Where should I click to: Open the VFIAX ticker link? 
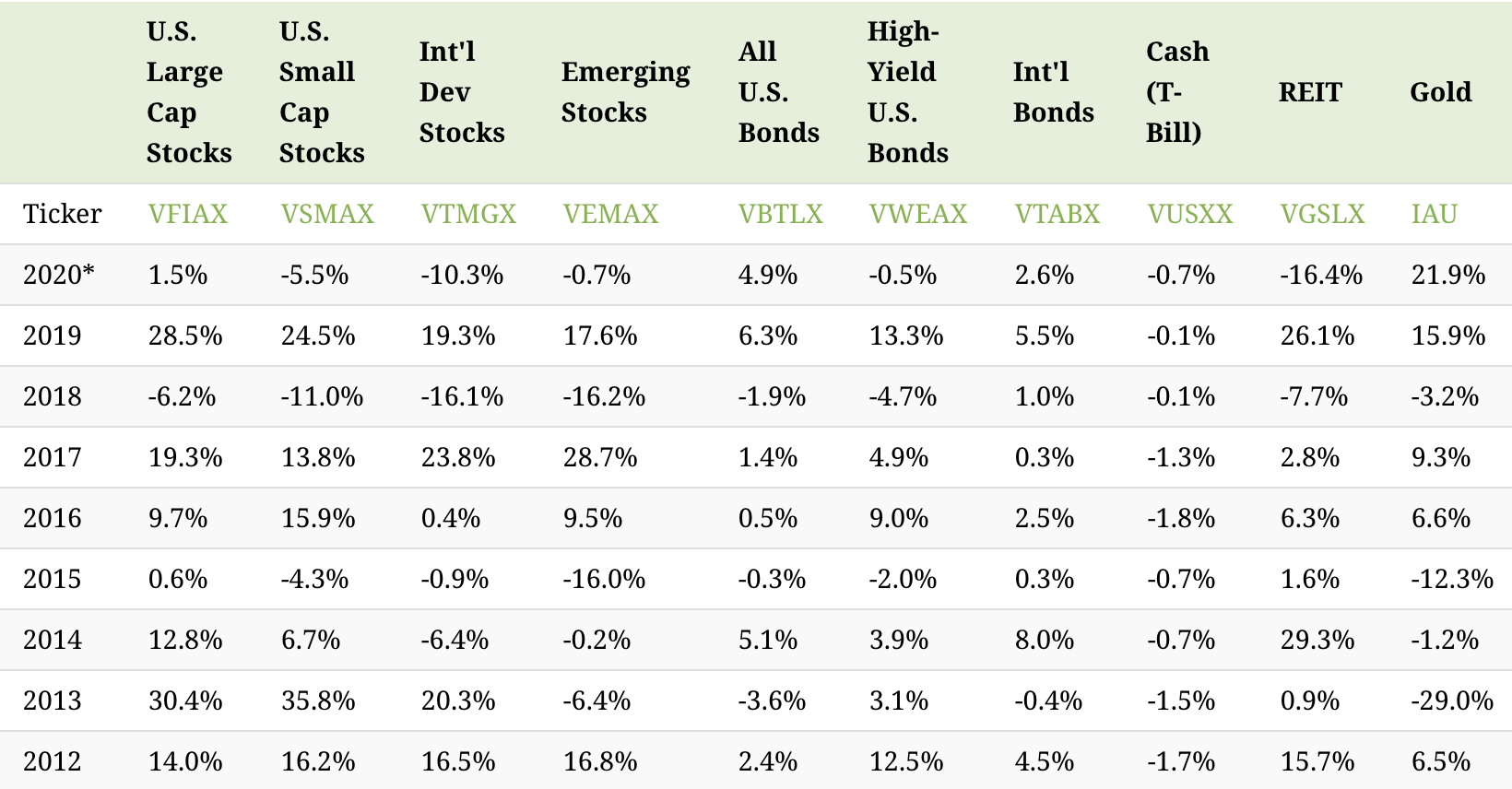pos(187,214)
